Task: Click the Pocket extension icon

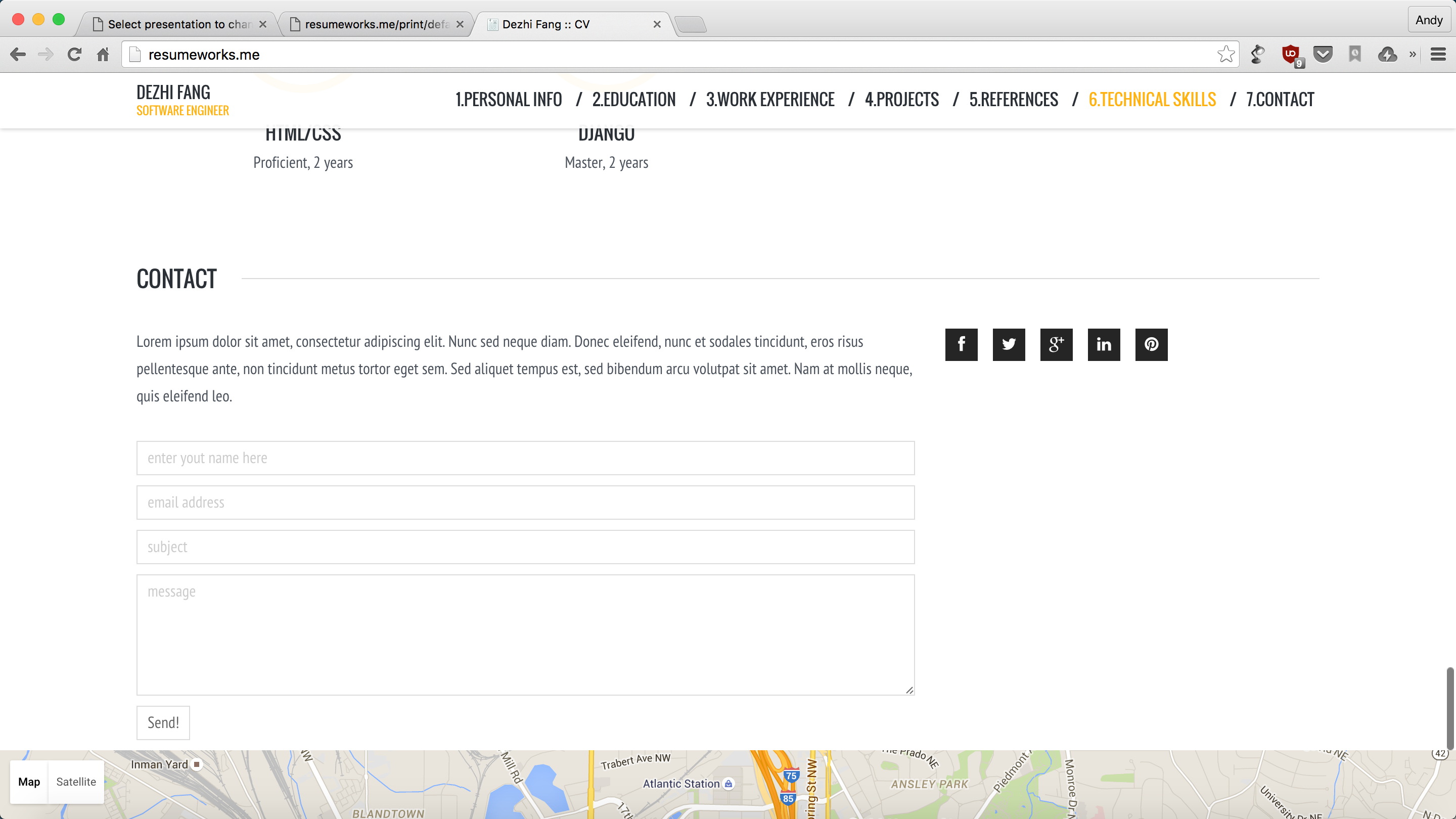Action: 1323,54
